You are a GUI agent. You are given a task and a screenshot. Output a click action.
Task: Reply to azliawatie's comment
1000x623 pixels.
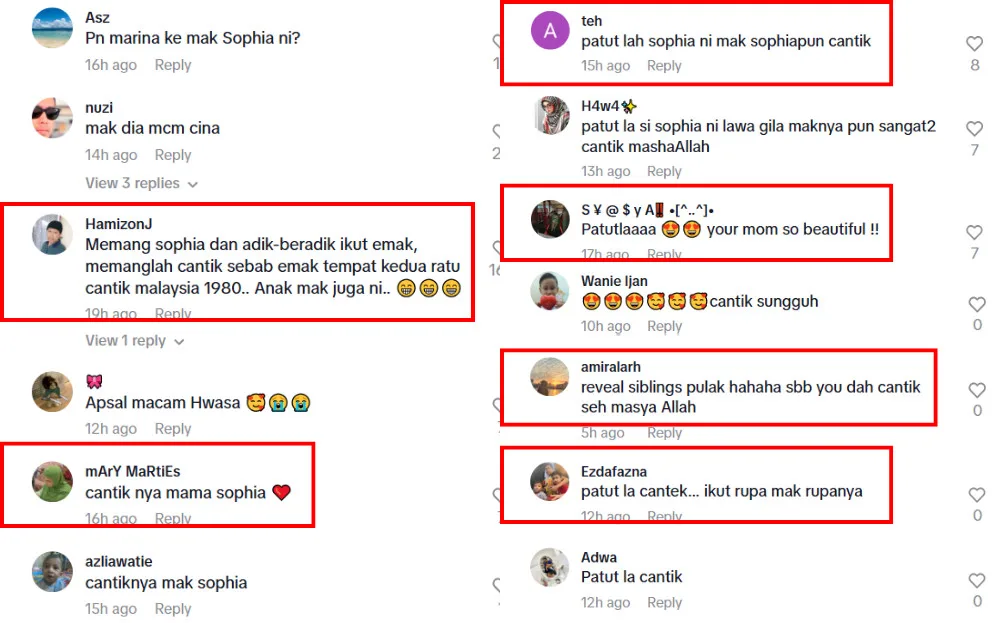pos(173,609)
